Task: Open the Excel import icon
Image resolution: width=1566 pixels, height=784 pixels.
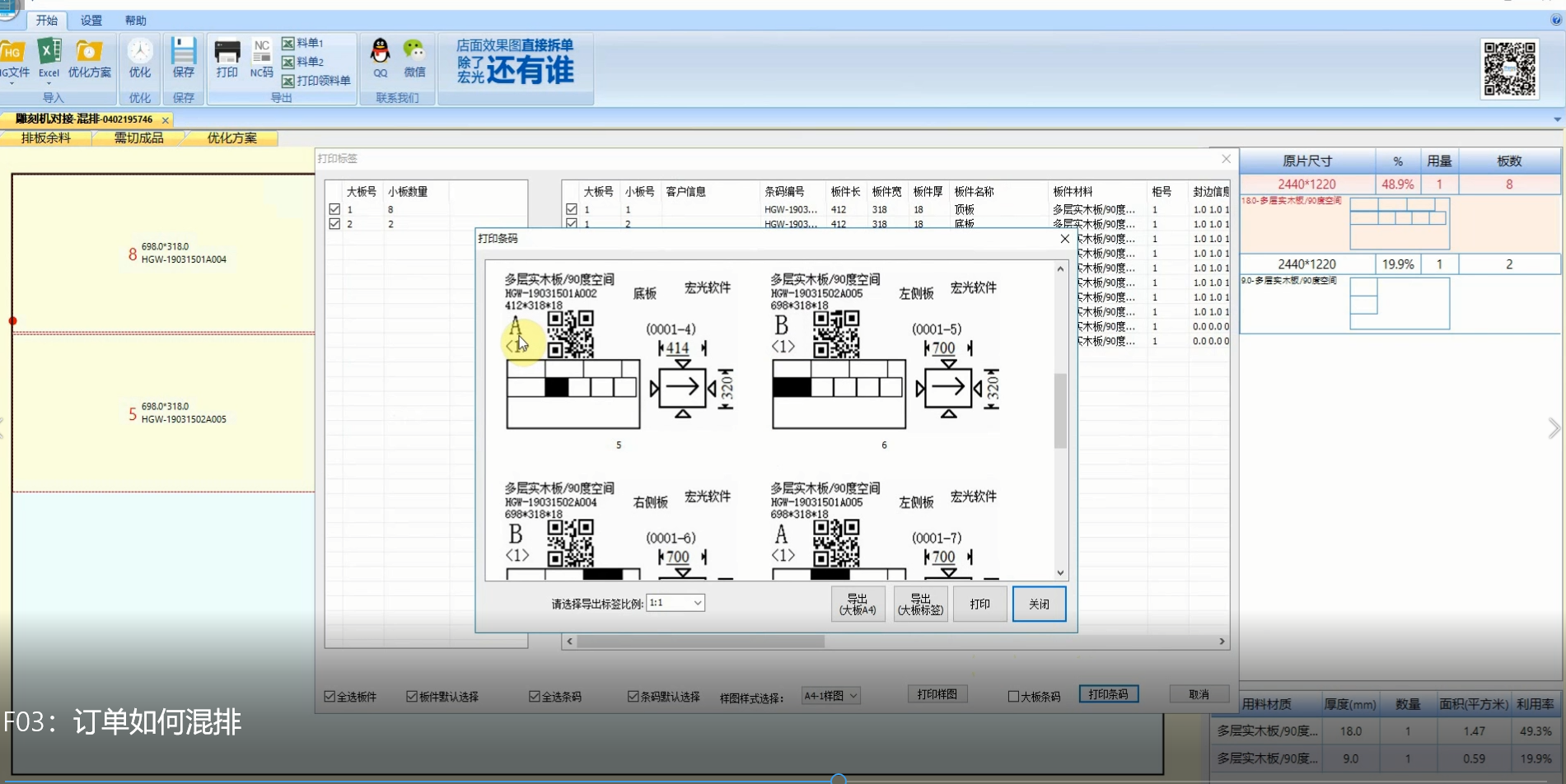Action: [x=49, y=59]
